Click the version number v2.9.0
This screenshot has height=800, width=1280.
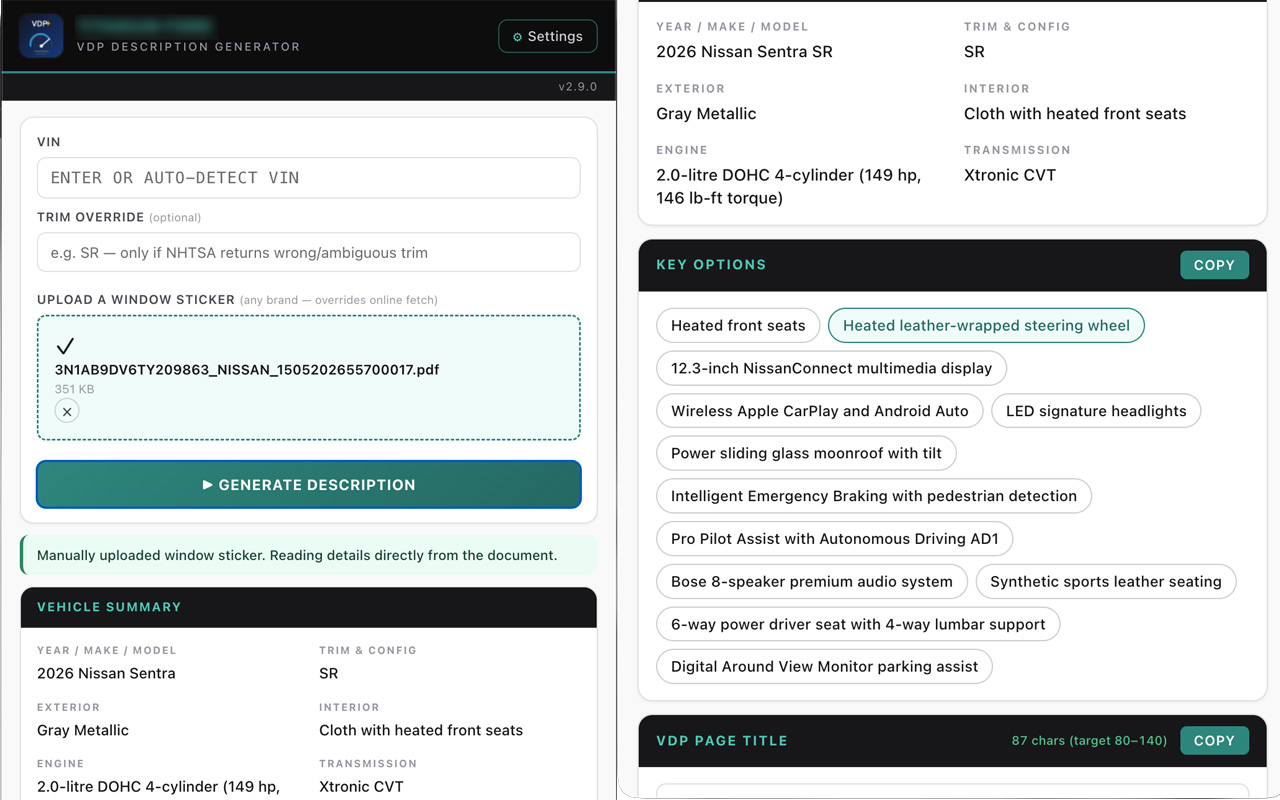(x=578, y=87)
